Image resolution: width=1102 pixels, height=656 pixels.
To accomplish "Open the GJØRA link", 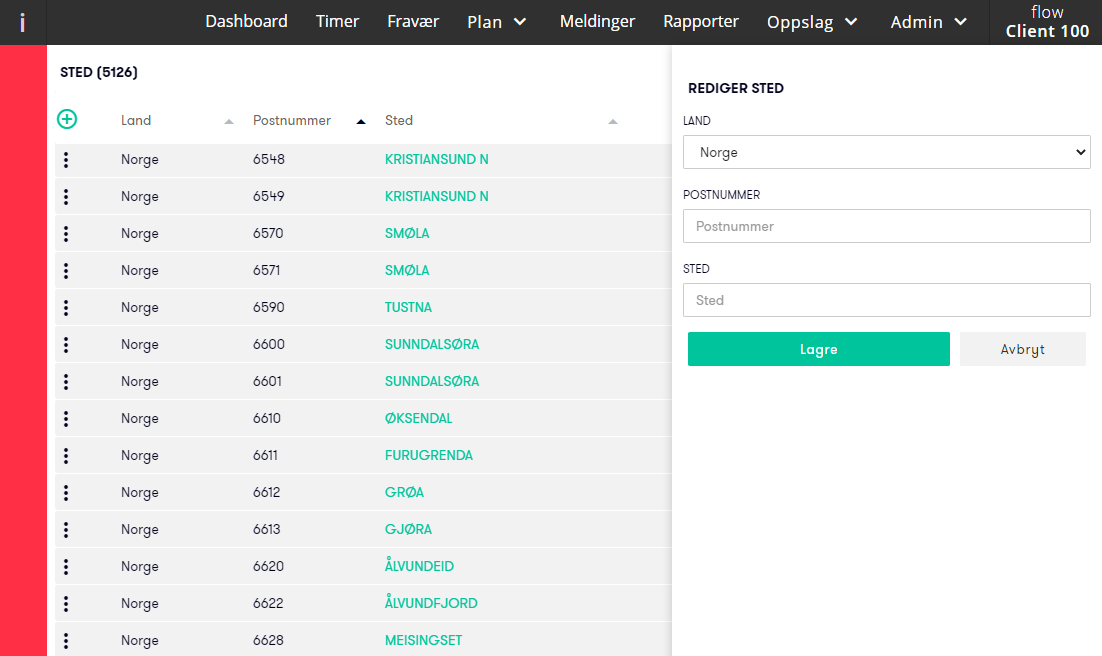I will 408,529.
